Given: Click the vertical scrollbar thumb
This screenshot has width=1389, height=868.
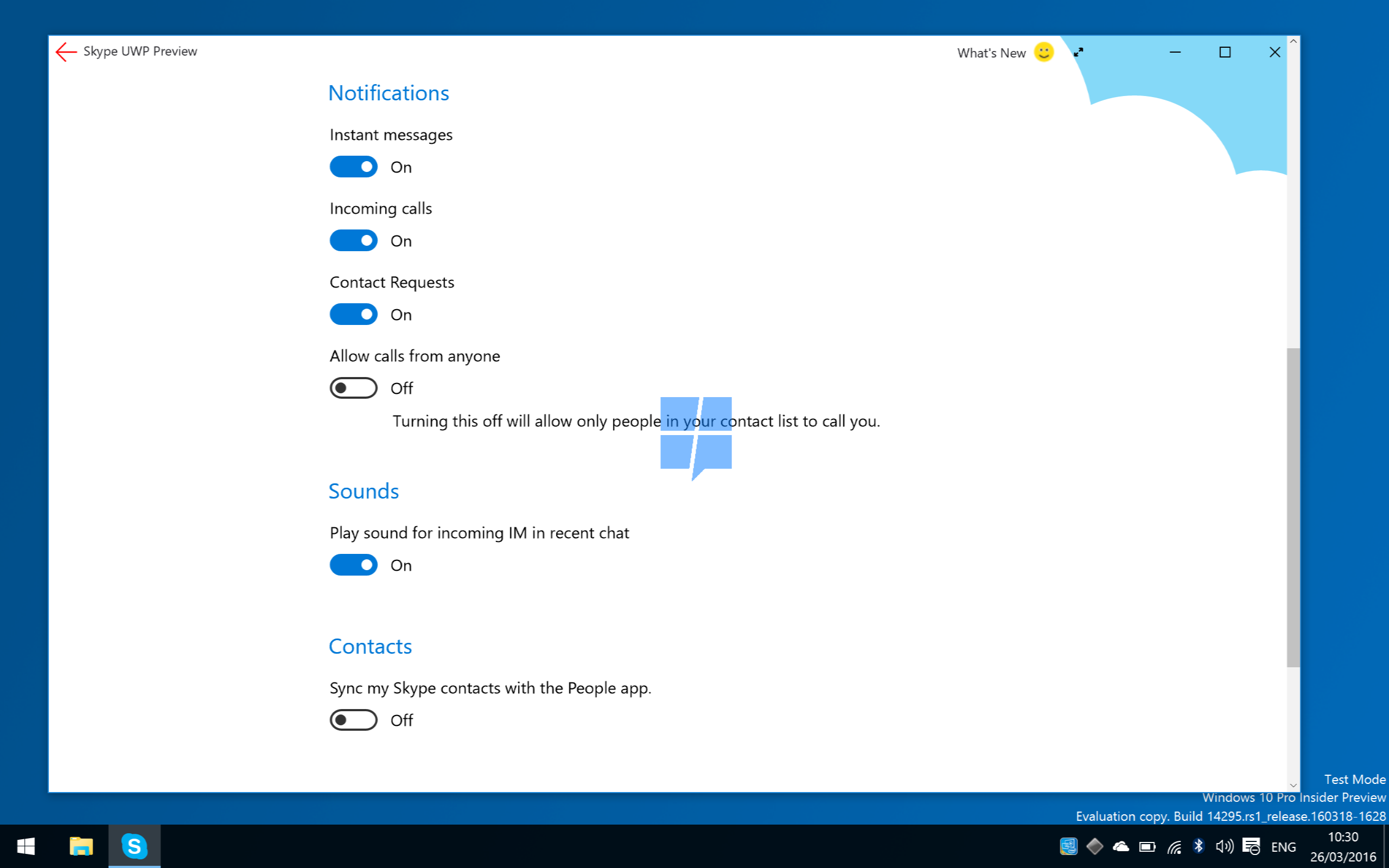Looking at the screenshot, I should pyautogui.click(x=1292, y=507).
